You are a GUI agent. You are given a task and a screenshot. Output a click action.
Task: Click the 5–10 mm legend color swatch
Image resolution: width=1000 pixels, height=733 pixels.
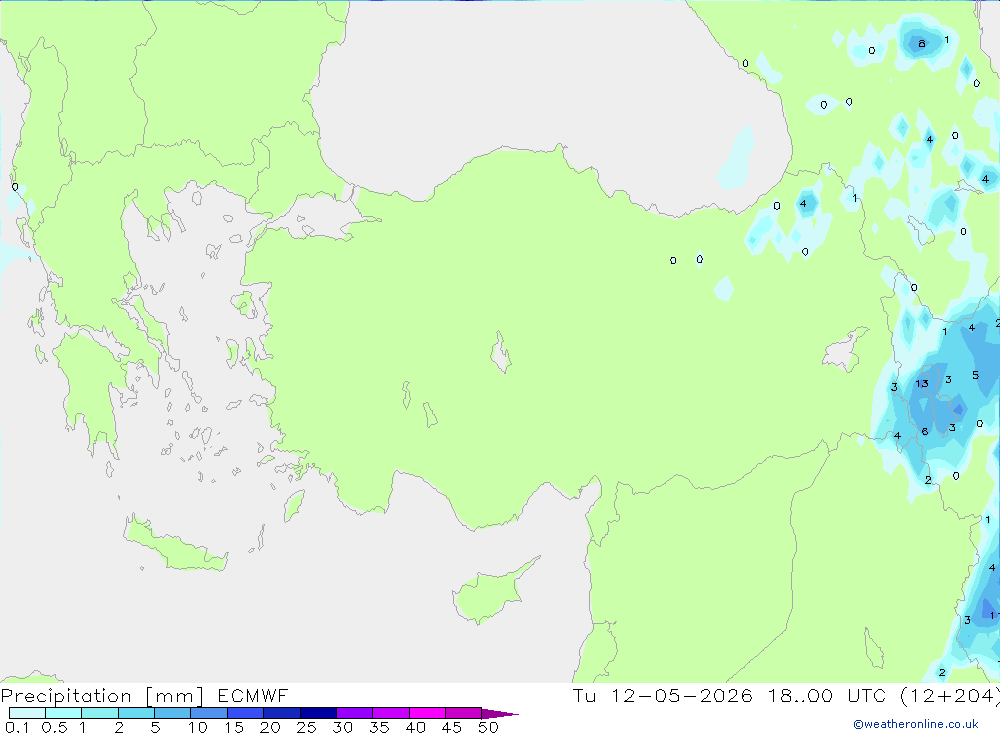[172, 713]
